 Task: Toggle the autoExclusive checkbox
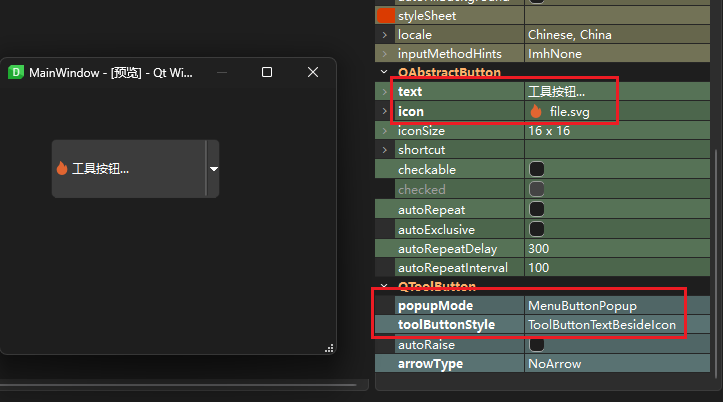coord(537,229)
